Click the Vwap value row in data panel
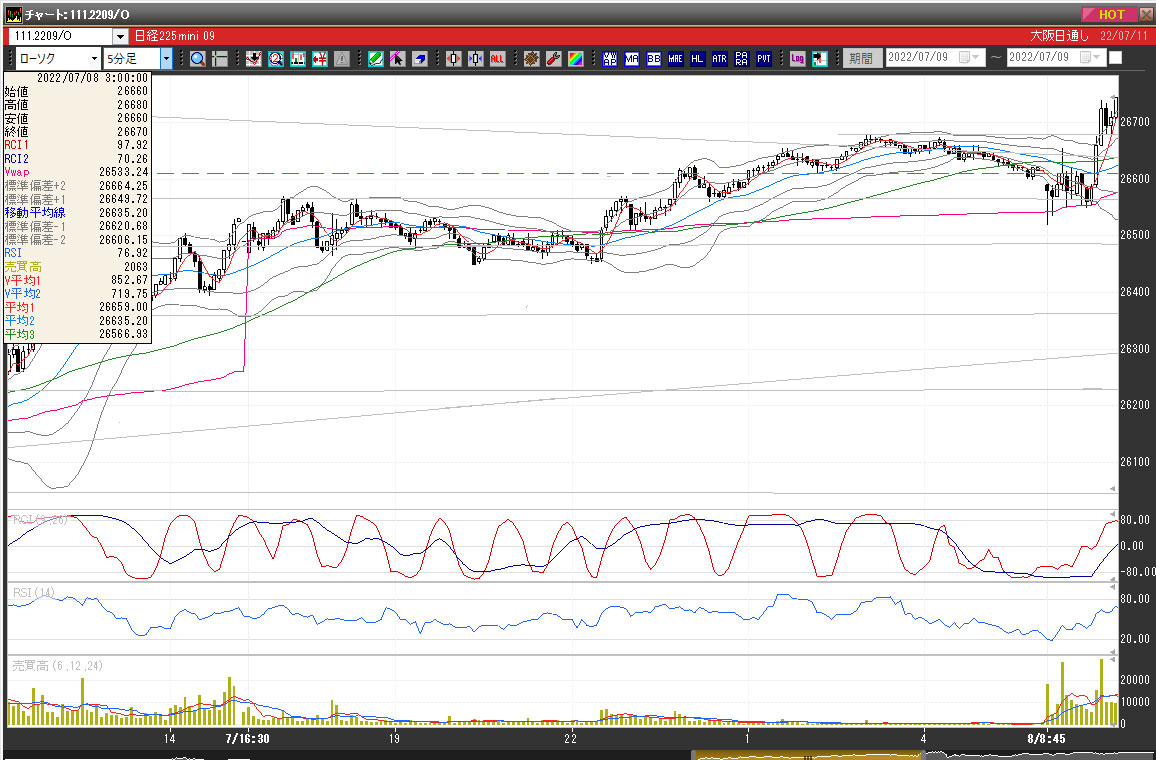The image size is (1156, 760). pyautogui.click(x=77, y=172)
